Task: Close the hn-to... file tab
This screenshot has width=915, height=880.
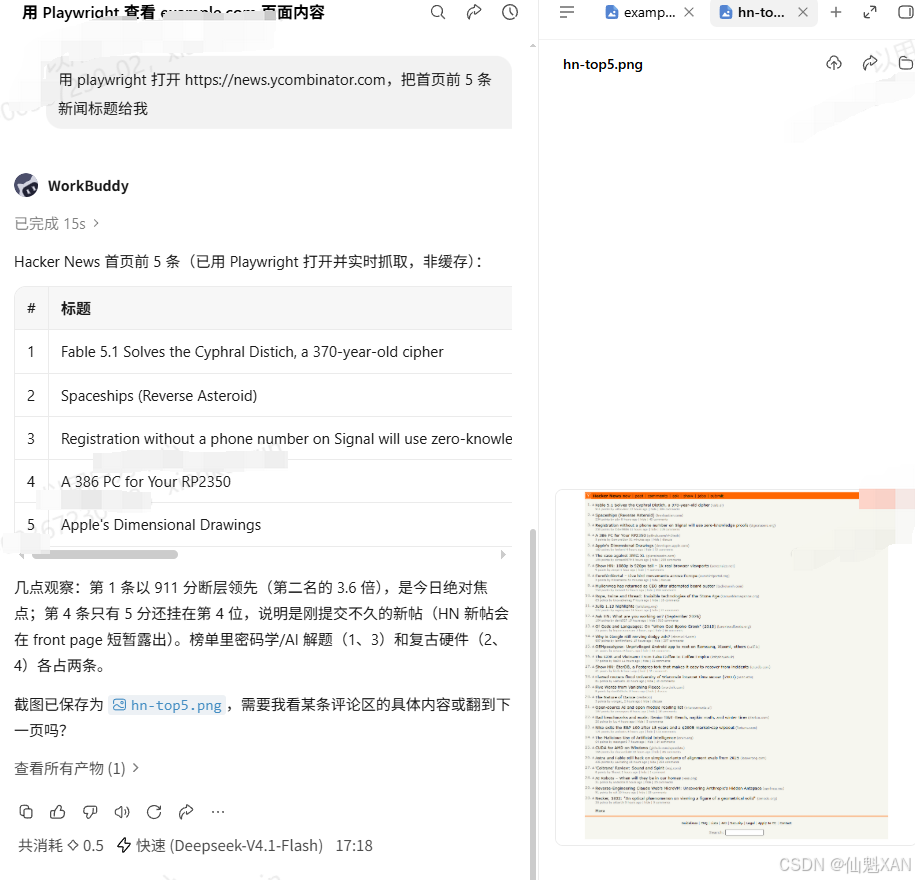Action: pyautogui.click(x=803, y=12)
